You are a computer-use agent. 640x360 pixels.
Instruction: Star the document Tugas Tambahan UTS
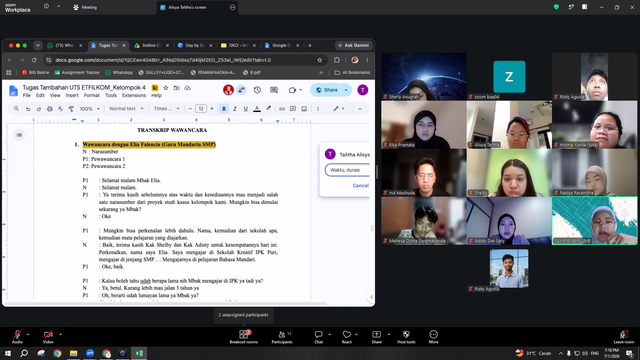[x=166, y=88]
